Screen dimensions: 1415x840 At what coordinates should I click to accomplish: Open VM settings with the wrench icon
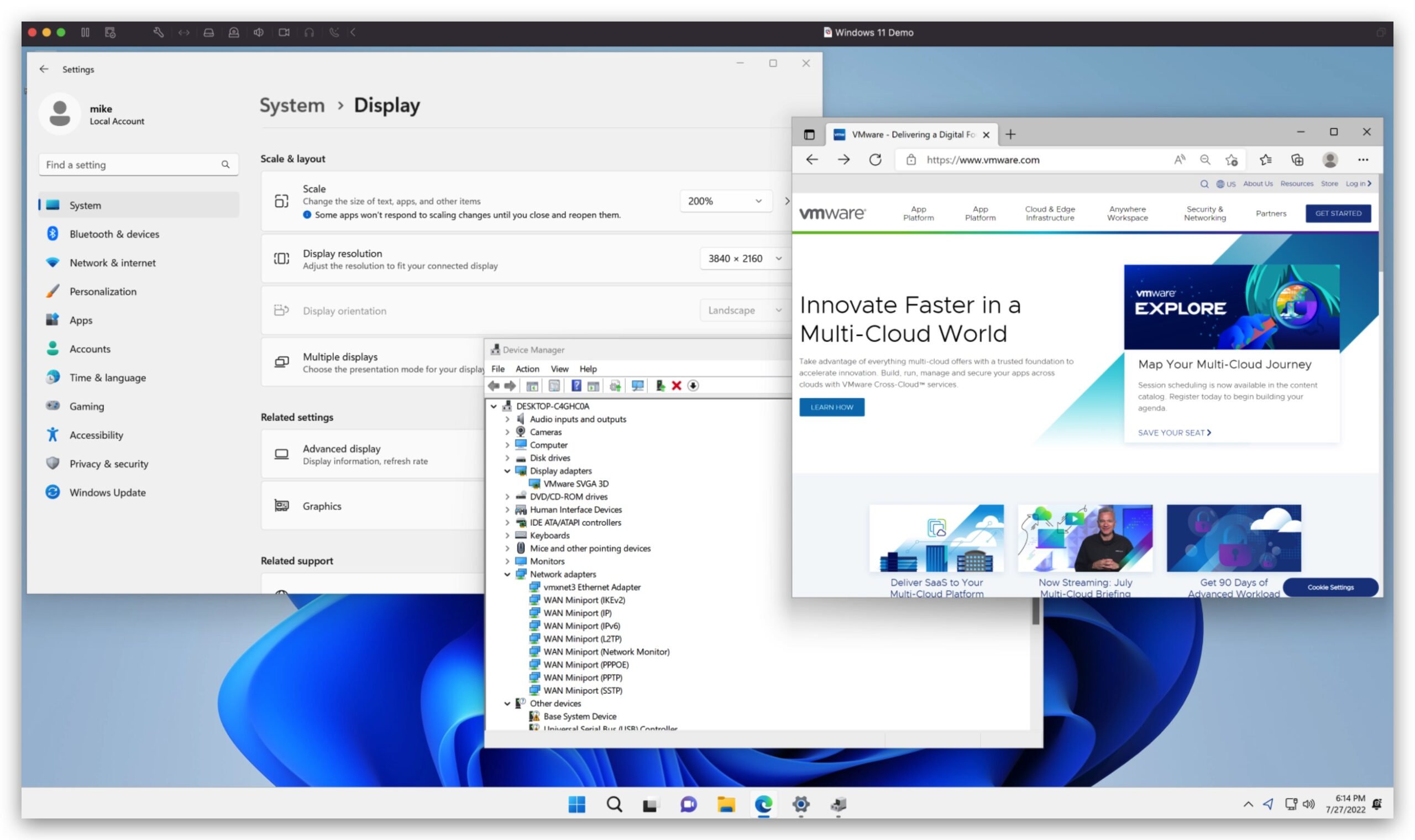click(159, 32)
